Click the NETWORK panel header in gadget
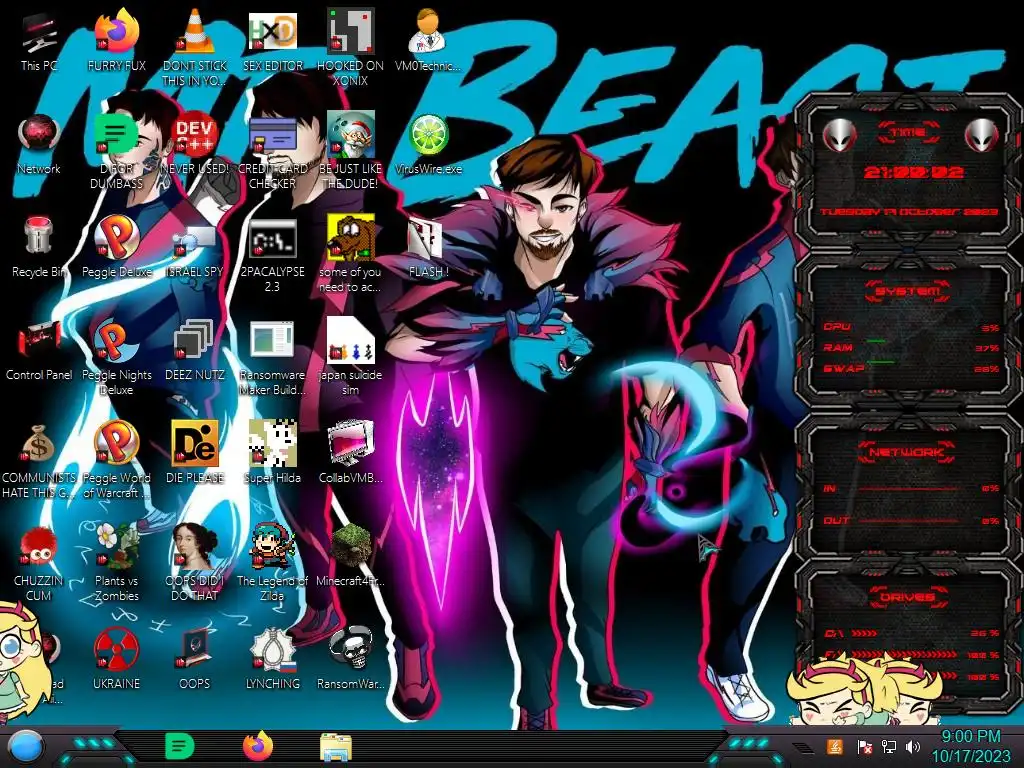1024x768 pixels. tap(908, 452)
